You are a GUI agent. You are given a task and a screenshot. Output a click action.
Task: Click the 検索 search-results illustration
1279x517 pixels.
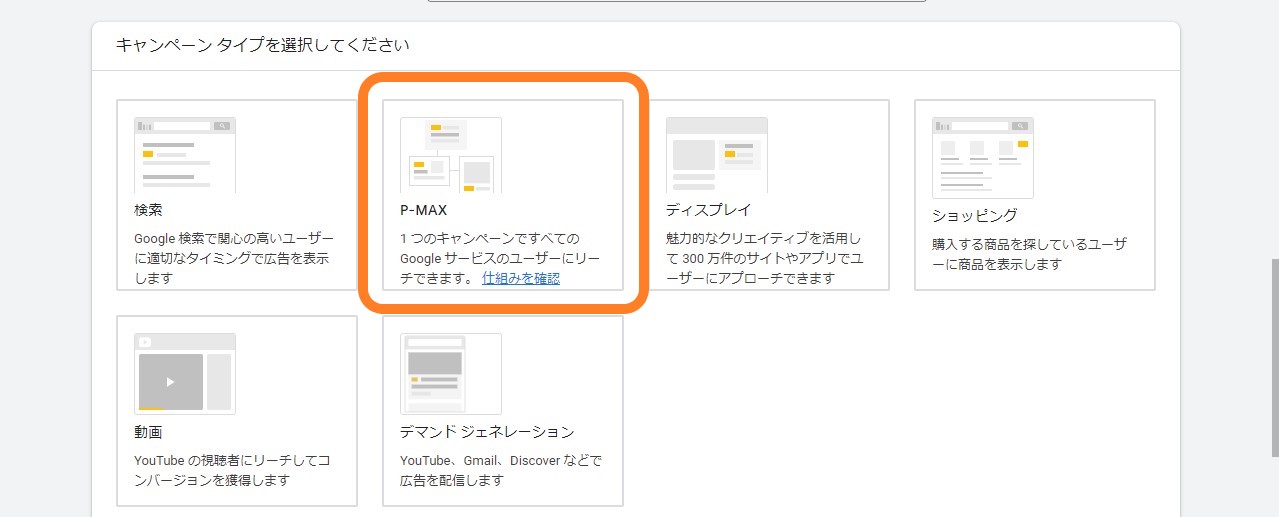coord(185,155)
